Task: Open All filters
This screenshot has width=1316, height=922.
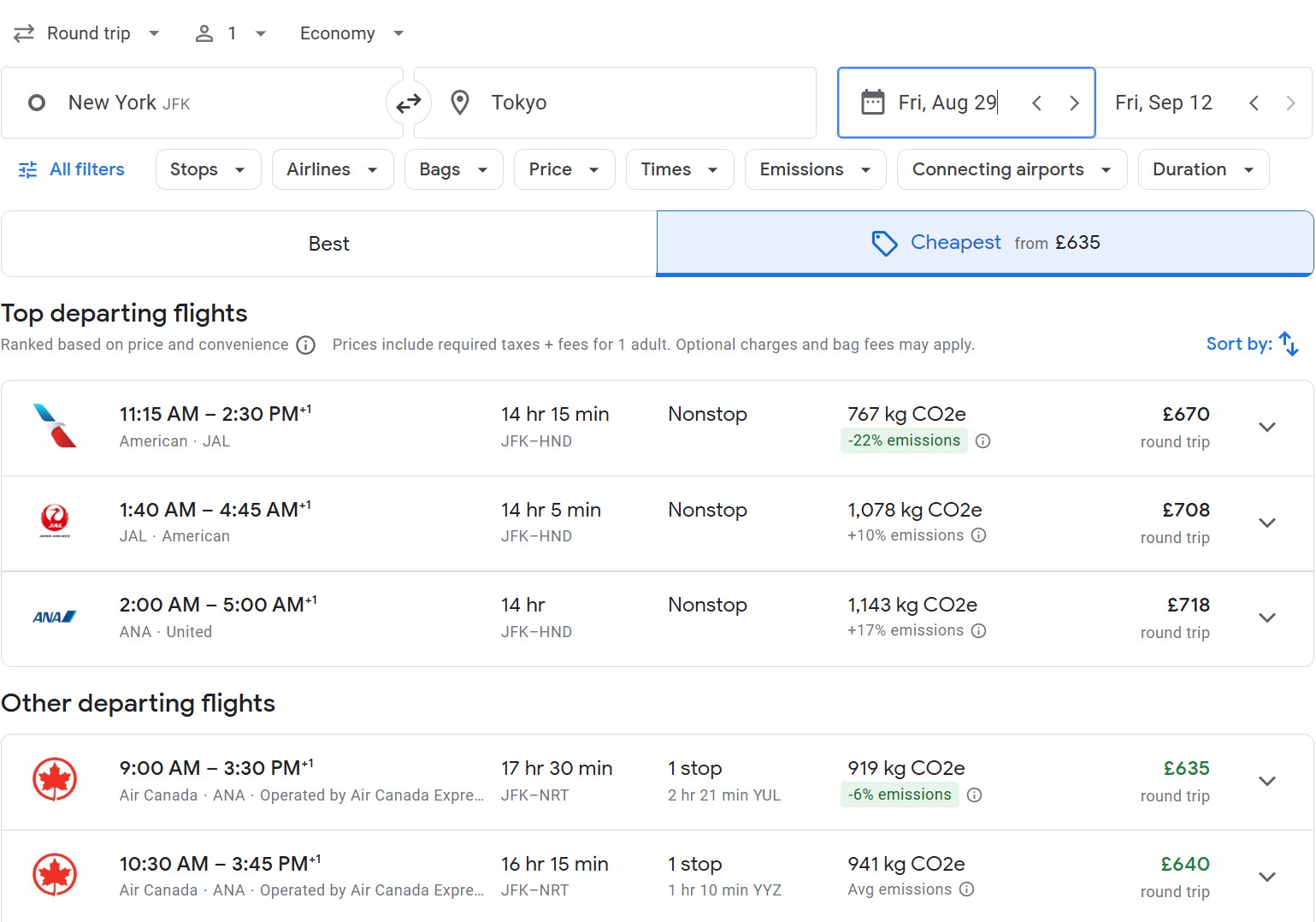Action: point(71,169)
